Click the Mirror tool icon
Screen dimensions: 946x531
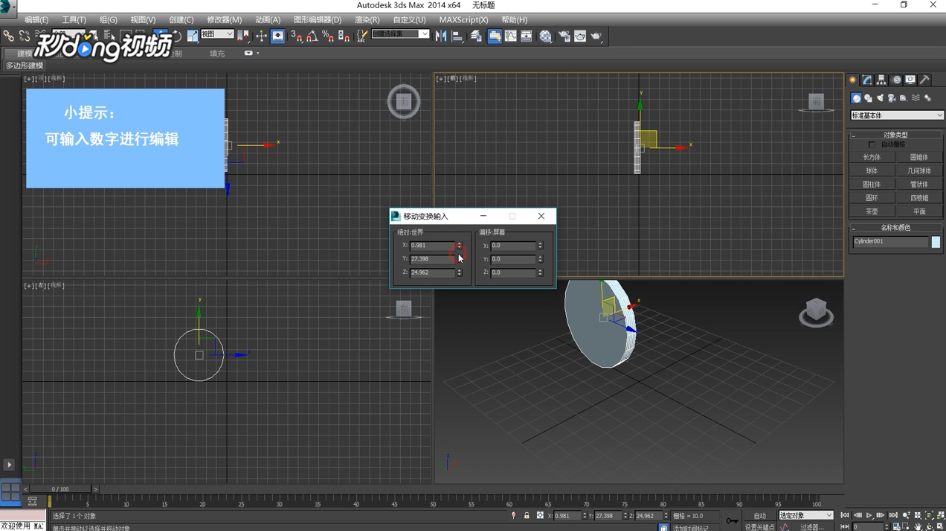click(441, 36)
